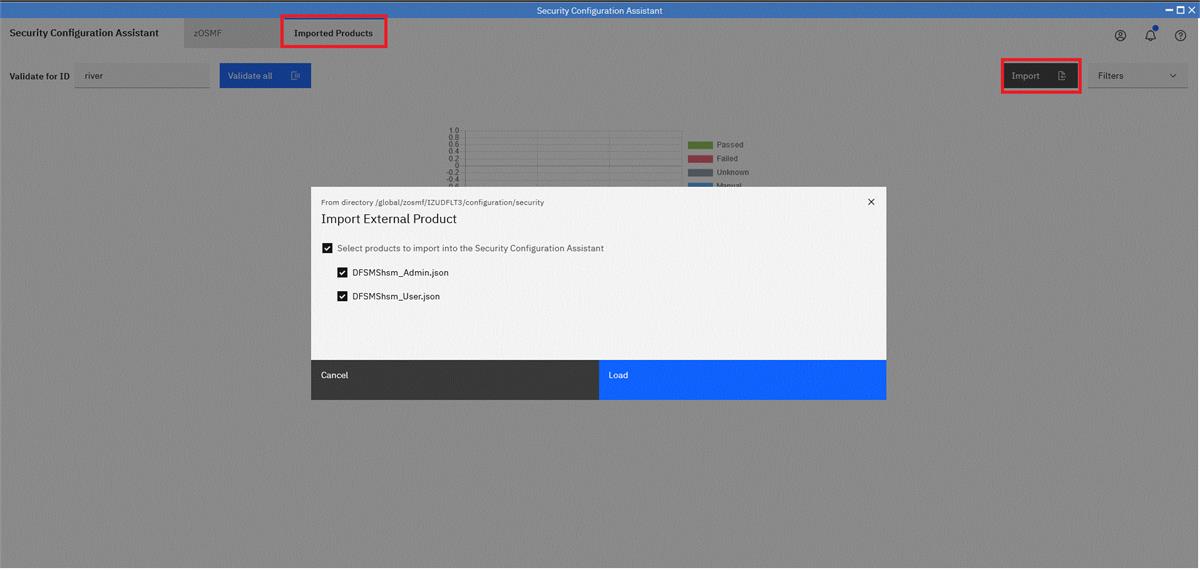Viewport: 1200px width, 570px height.
Task: Focus the Validate for ID field
Action: coord(143,76)
